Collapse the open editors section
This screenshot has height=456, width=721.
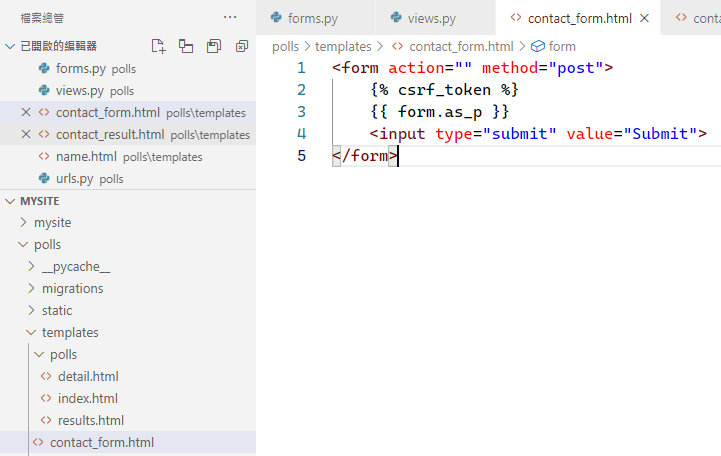pos(10,46)
